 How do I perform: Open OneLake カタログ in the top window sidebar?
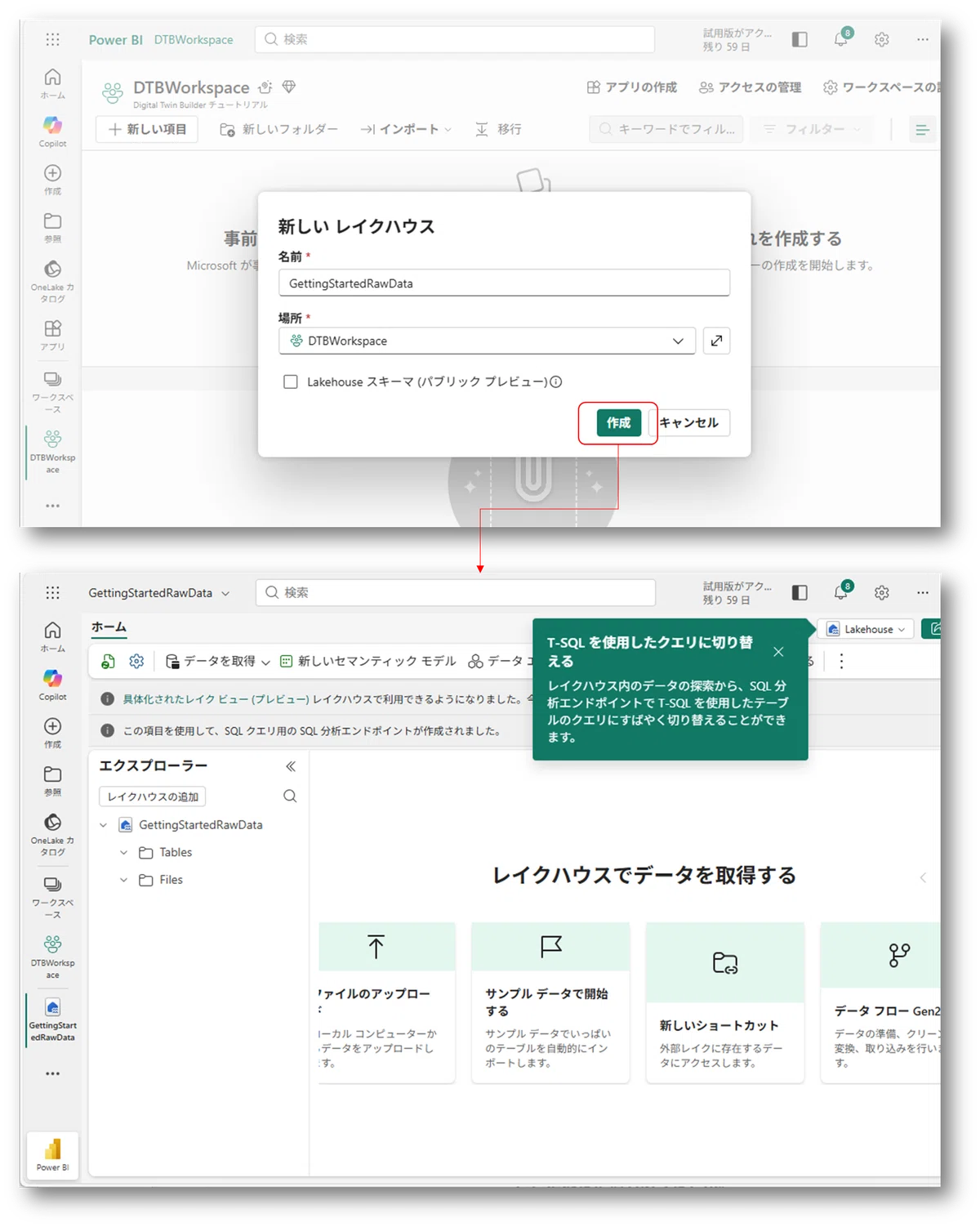[x=53, y=281]
